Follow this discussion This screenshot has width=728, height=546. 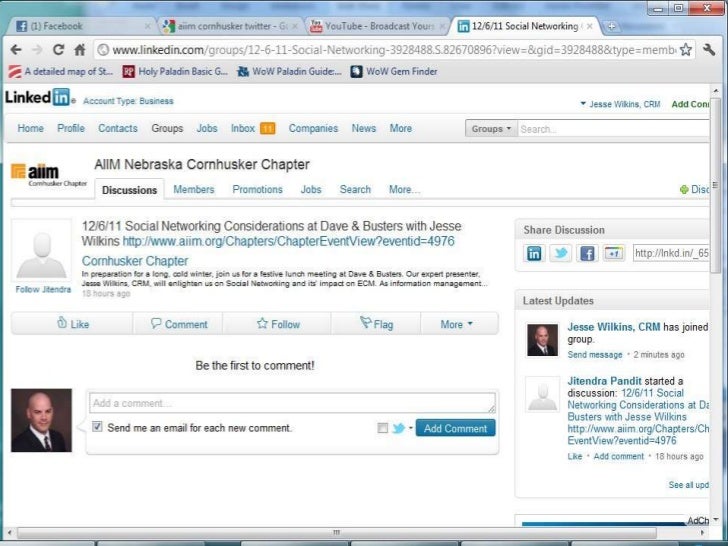(x=278, y=324)
